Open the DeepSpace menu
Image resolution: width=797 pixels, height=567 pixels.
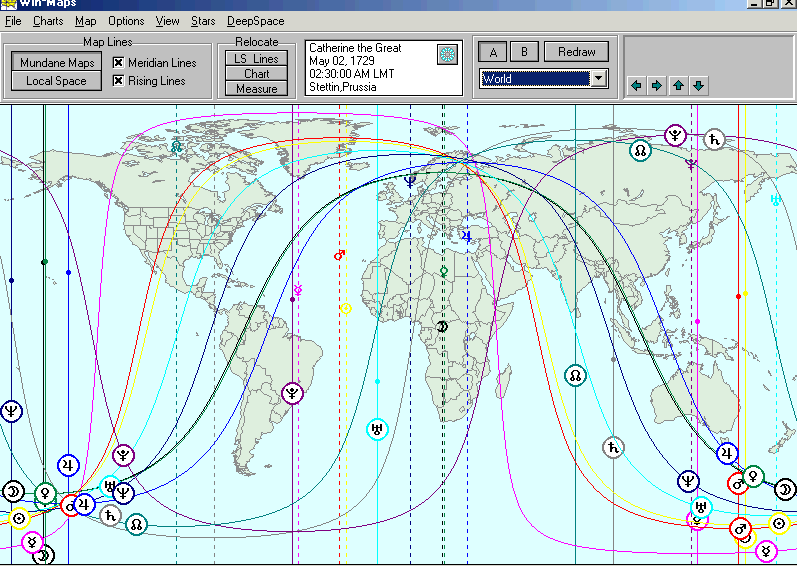[255, 21]
